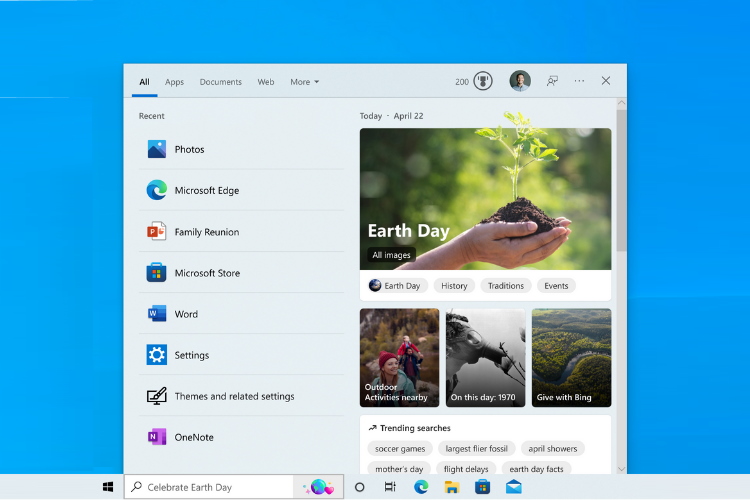750x500 pixels.
Task: Open the Rewards trophy badge icon
Action: [483, 81]
